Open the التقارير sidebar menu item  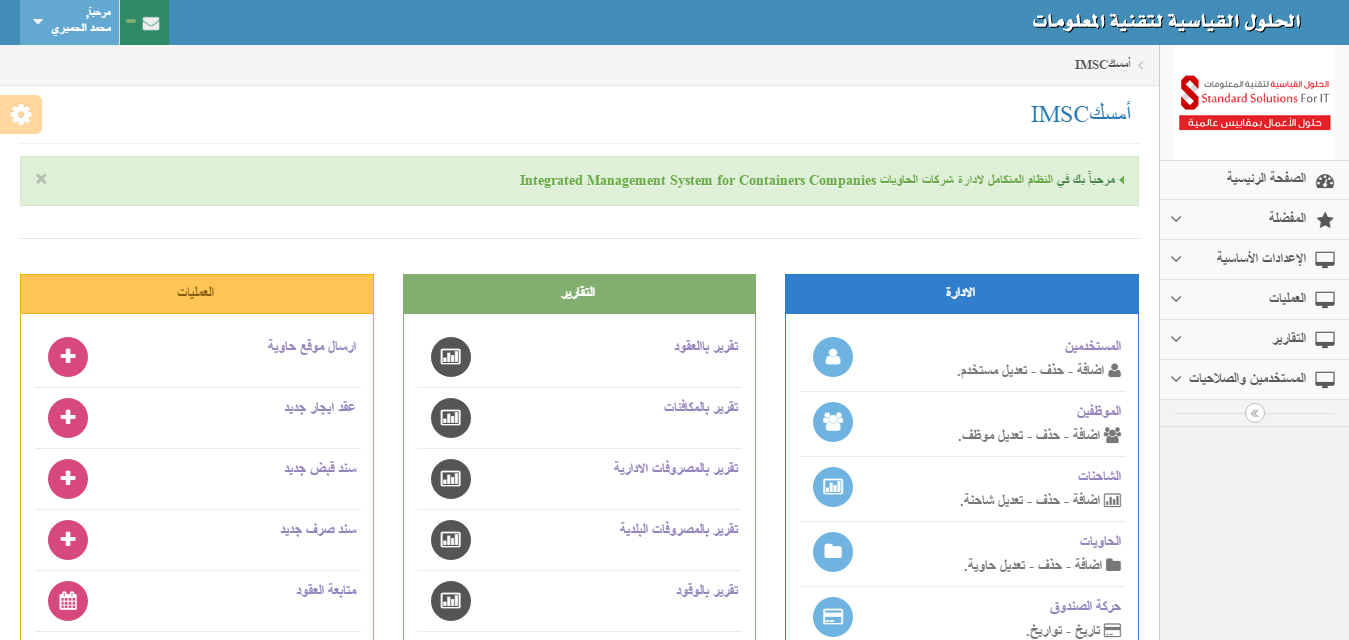coord(1254,340)
